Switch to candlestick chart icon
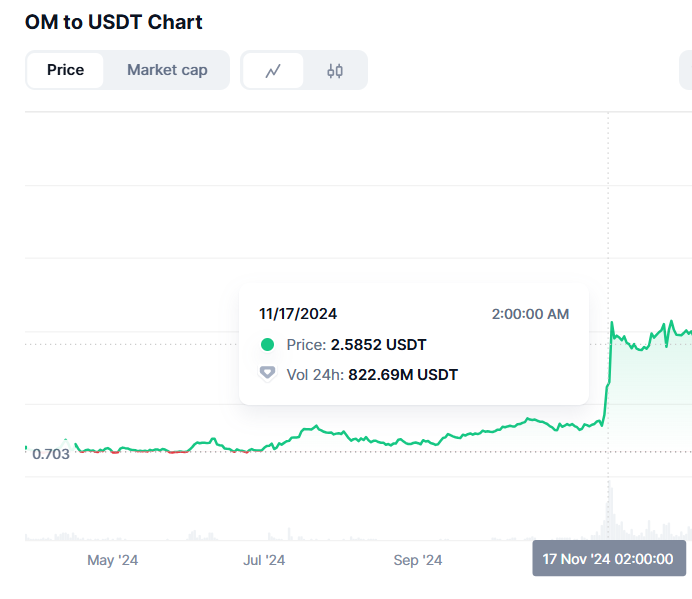The width and height of the screenshot is (692, 599). pyautogui.click(x=335, y=71)
